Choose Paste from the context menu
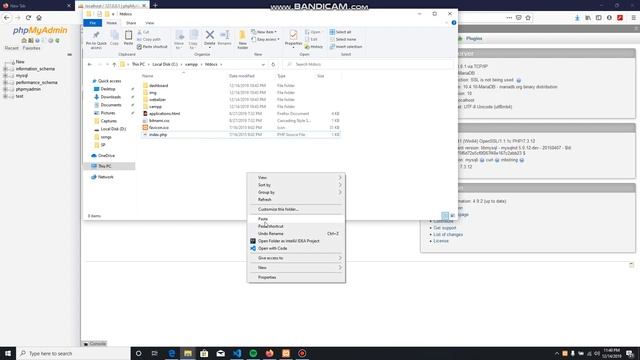 (296, 219)
